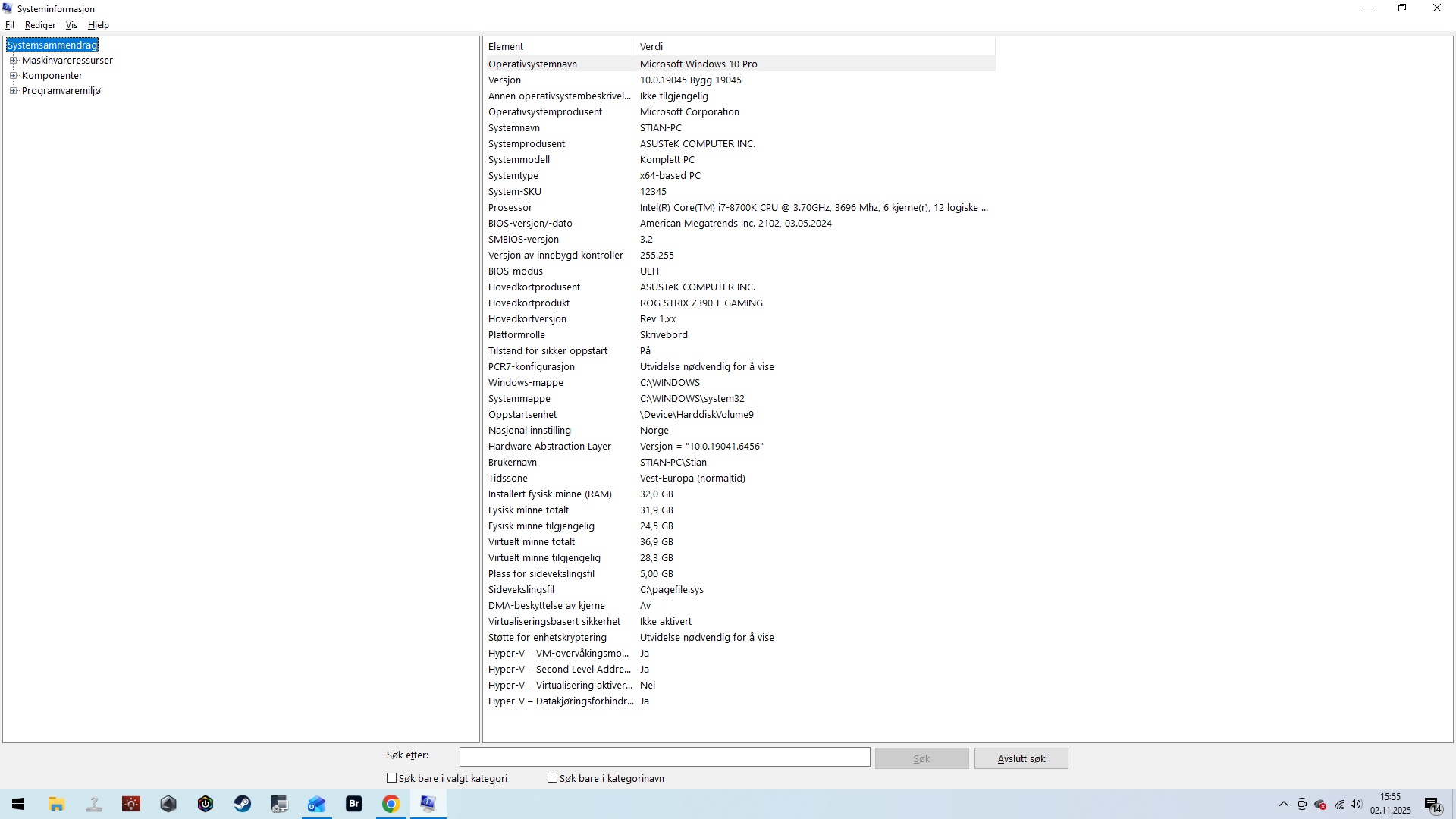Click the OneDrive cloud error tray icon
Screen dimensions: 1456x819
1320,805
